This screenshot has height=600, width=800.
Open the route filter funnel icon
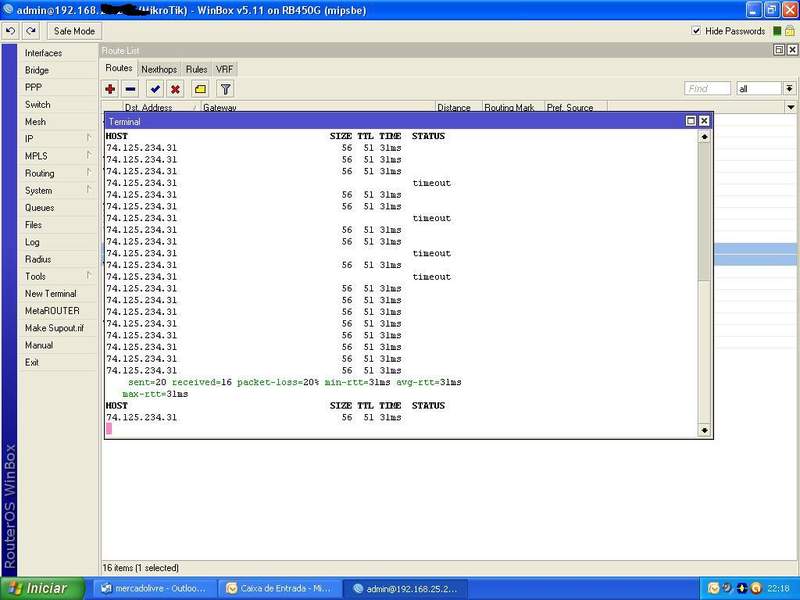coord(225,89)
